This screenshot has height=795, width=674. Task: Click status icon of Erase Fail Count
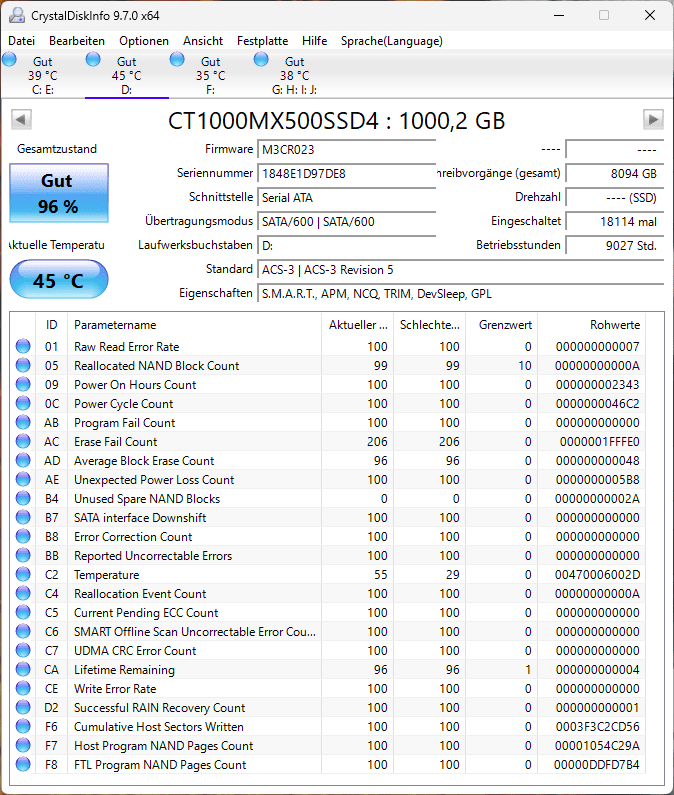coord(23,441)
